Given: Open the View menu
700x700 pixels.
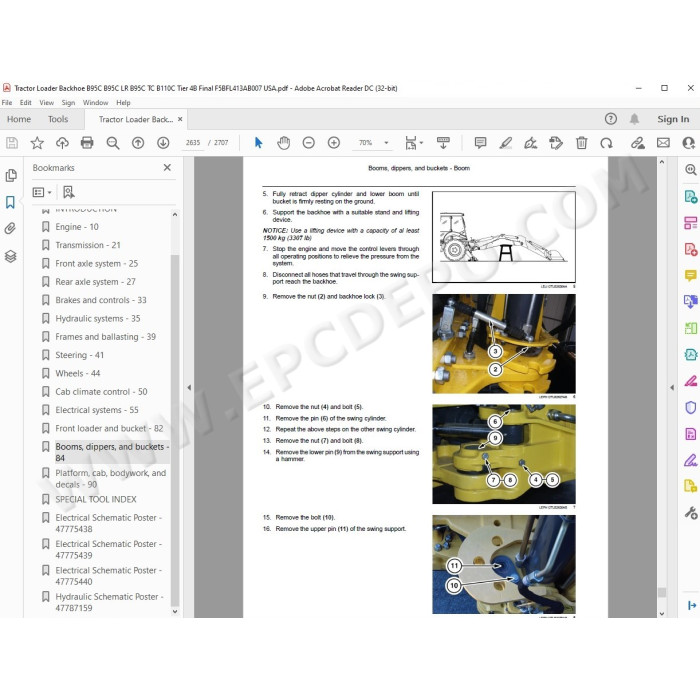Looking at the screenshot, I should coord(46,103).
